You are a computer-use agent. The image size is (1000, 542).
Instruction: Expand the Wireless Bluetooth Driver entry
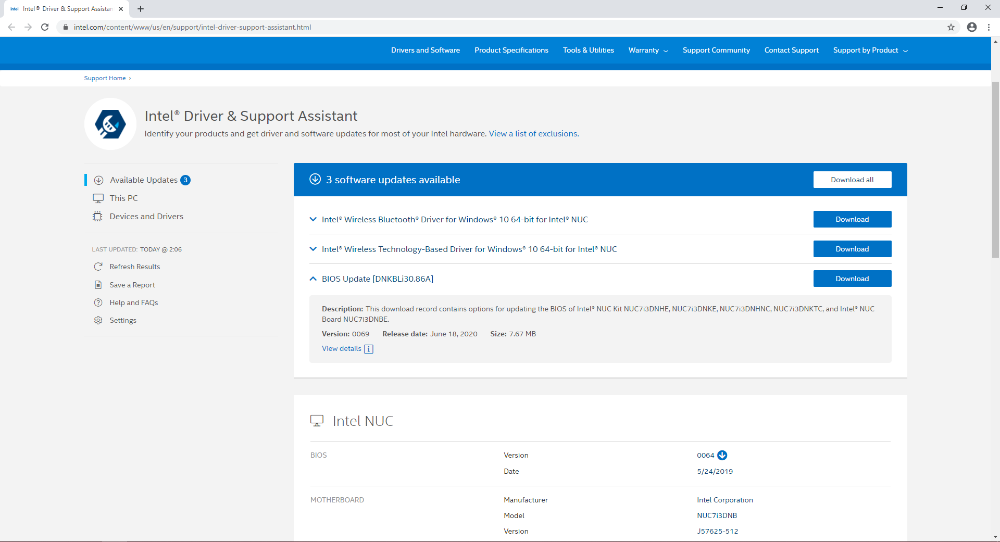312,219
